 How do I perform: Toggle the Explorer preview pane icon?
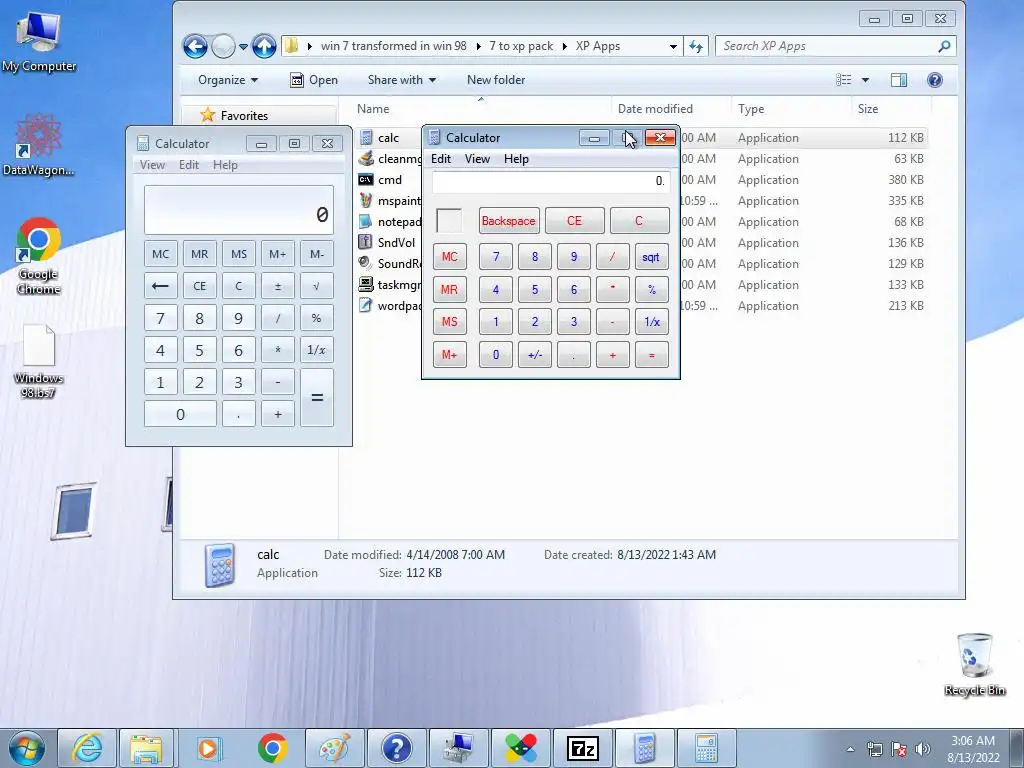(x=899, y=80)
